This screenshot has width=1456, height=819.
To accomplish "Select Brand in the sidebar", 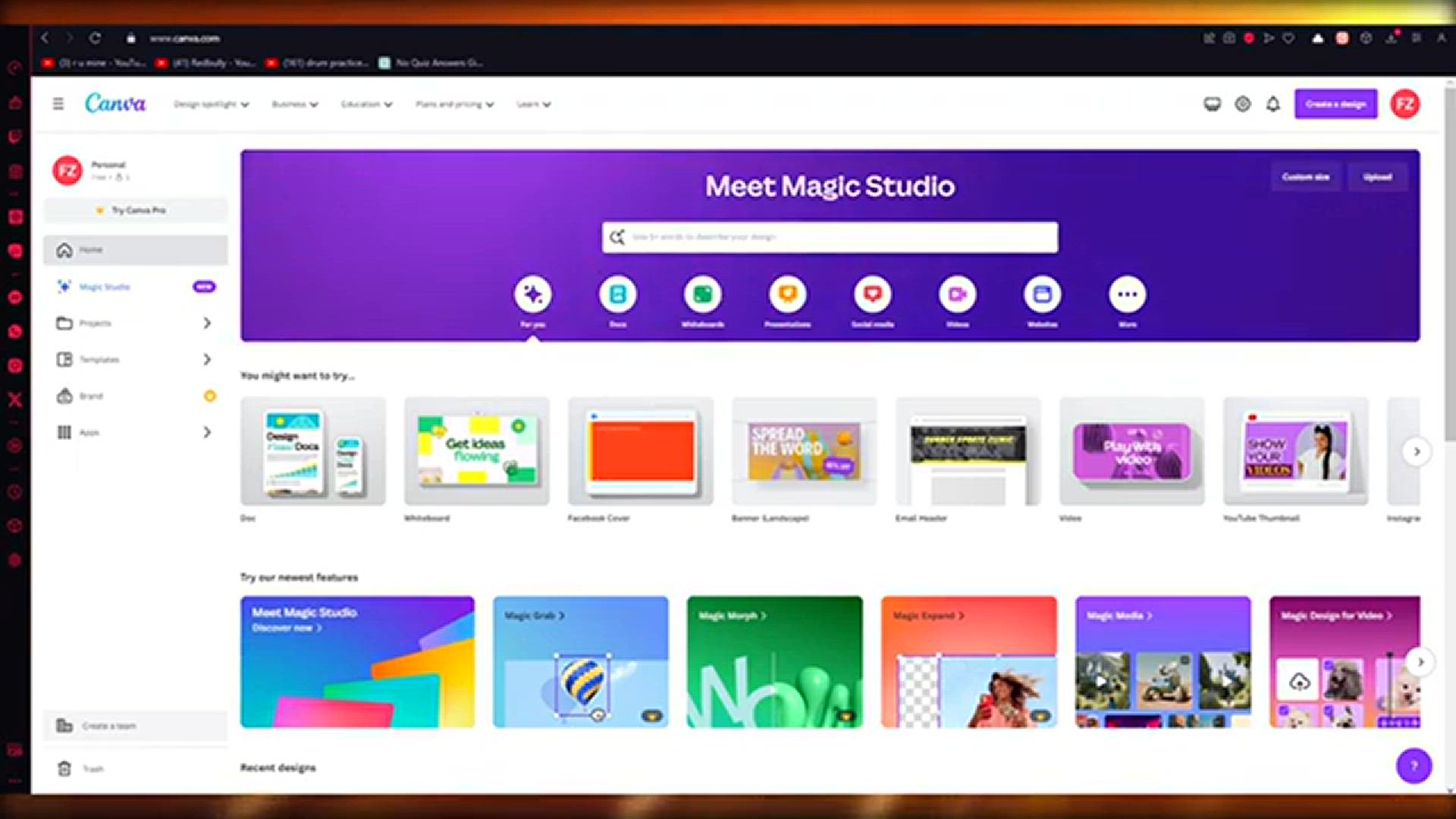I will click(x=136, y=396).
